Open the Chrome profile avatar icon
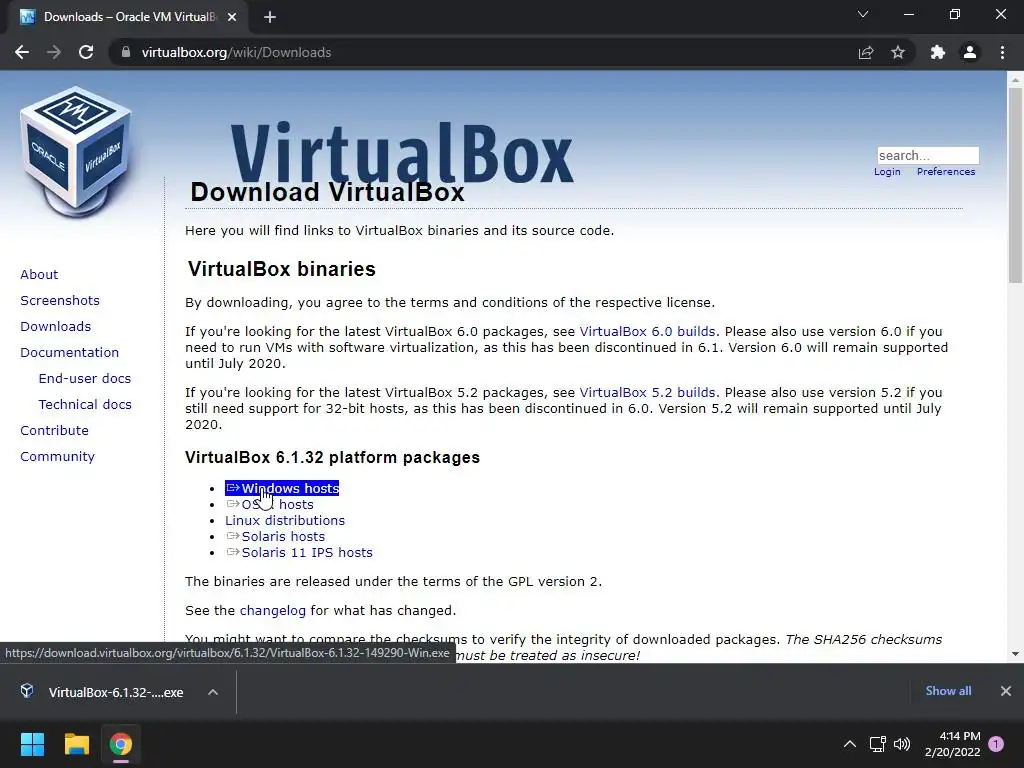 970,52
